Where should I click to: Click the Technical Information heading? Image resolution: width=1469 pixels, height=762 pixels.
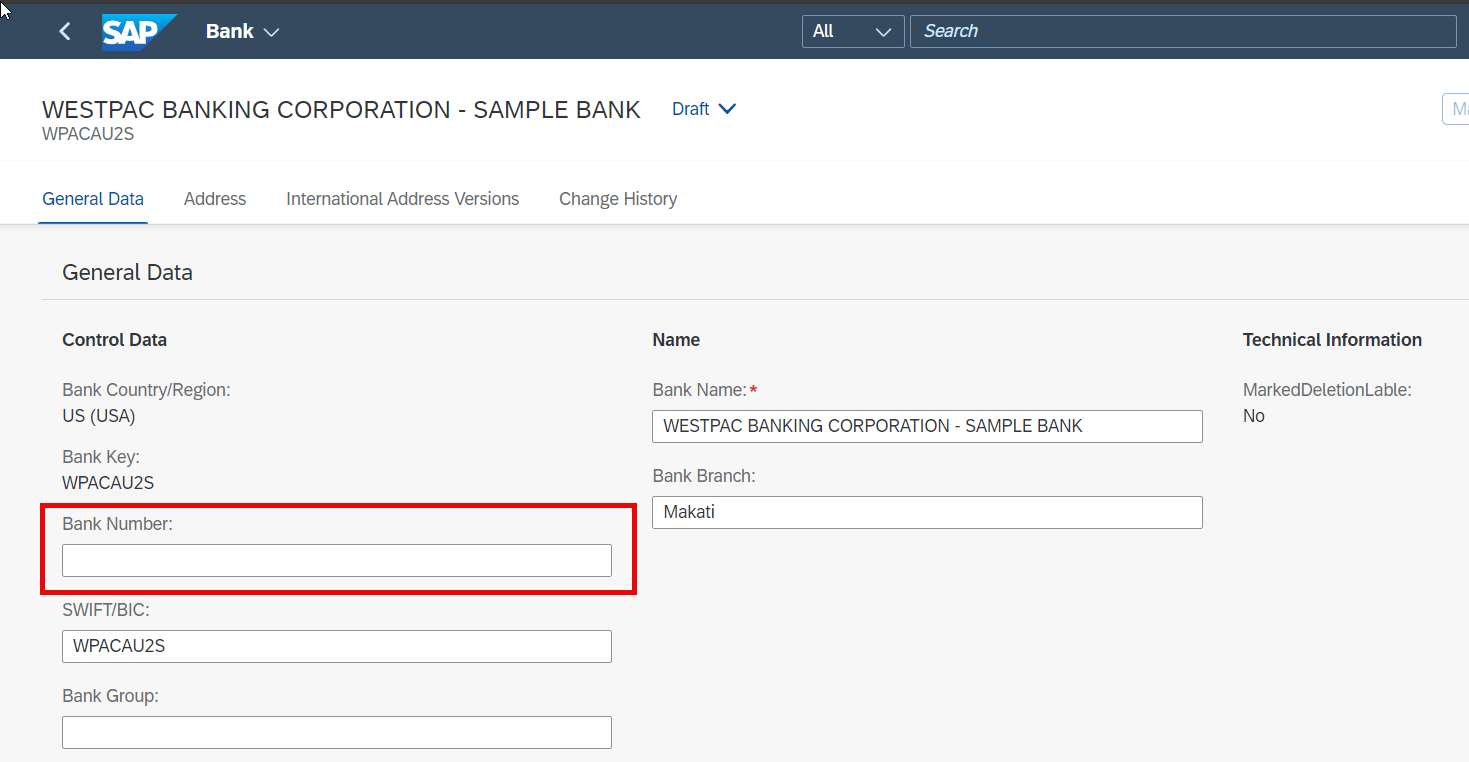(x=1332, y=340)
